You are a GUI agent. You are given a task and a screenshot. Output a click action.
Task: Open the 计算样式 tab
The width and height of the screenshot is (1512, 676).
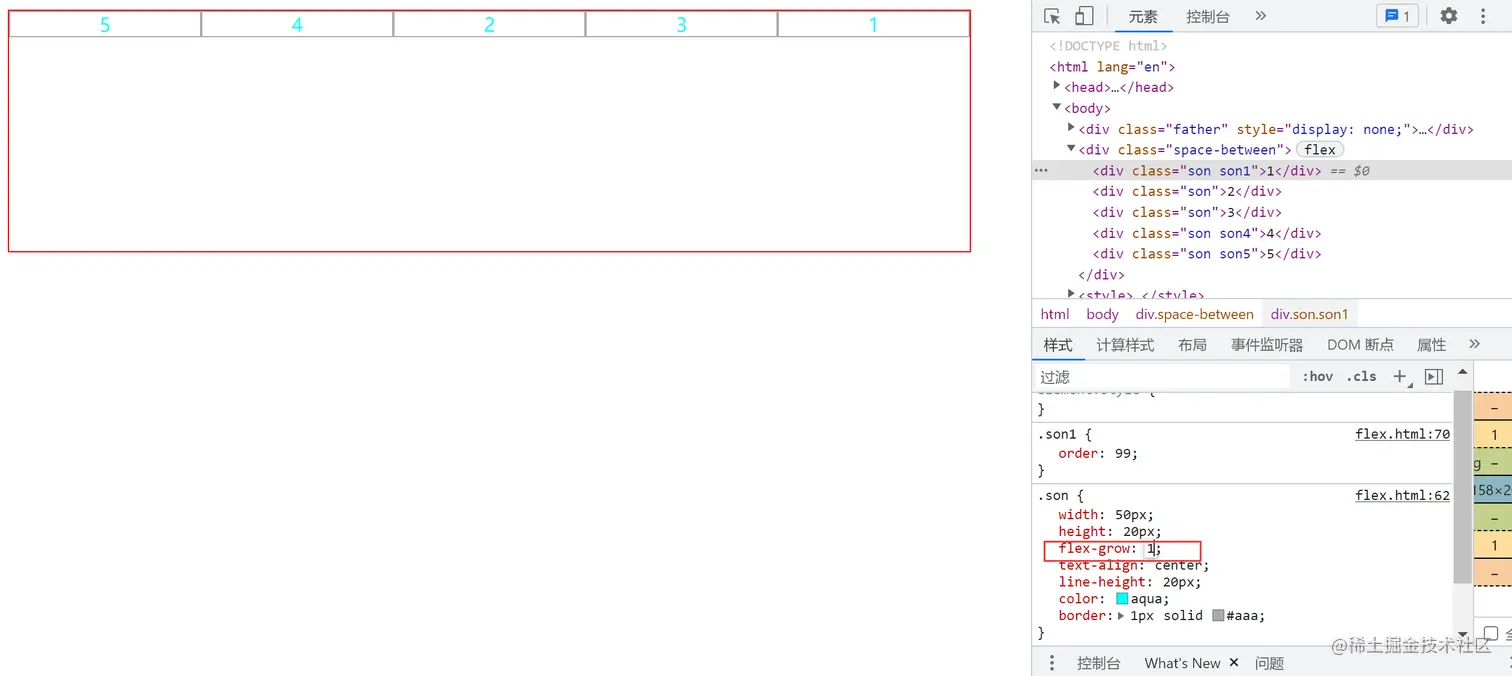(x=1125, y=345)
